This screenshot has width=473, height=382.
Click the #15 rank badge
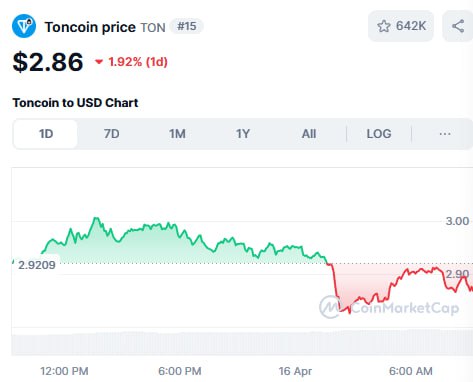[187, 26]
